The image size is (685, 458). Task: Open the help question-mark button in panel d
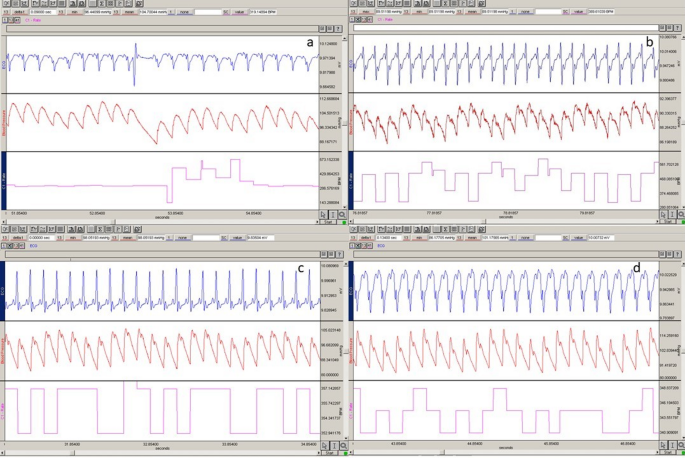click(678, 254)
